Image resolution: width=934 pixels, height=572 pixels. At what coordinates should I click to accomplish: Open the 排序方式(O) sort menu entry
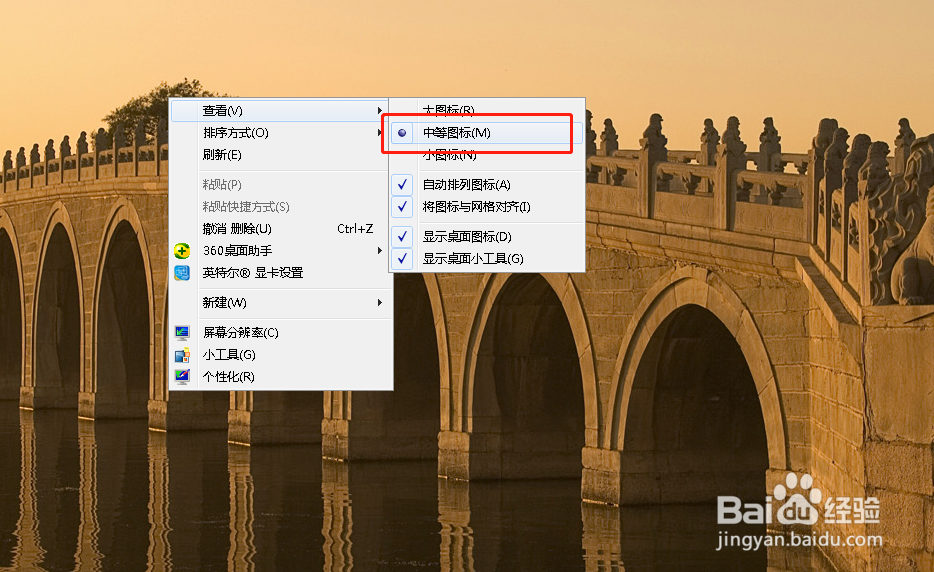tap(280, 133)
